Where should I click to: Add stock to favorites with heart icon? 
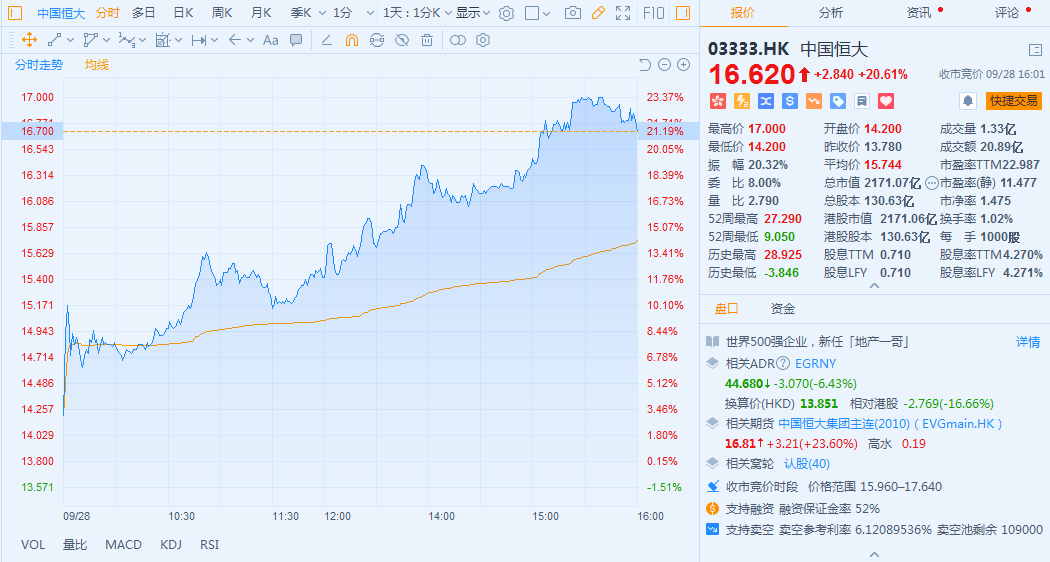click(x=885, y=101)
